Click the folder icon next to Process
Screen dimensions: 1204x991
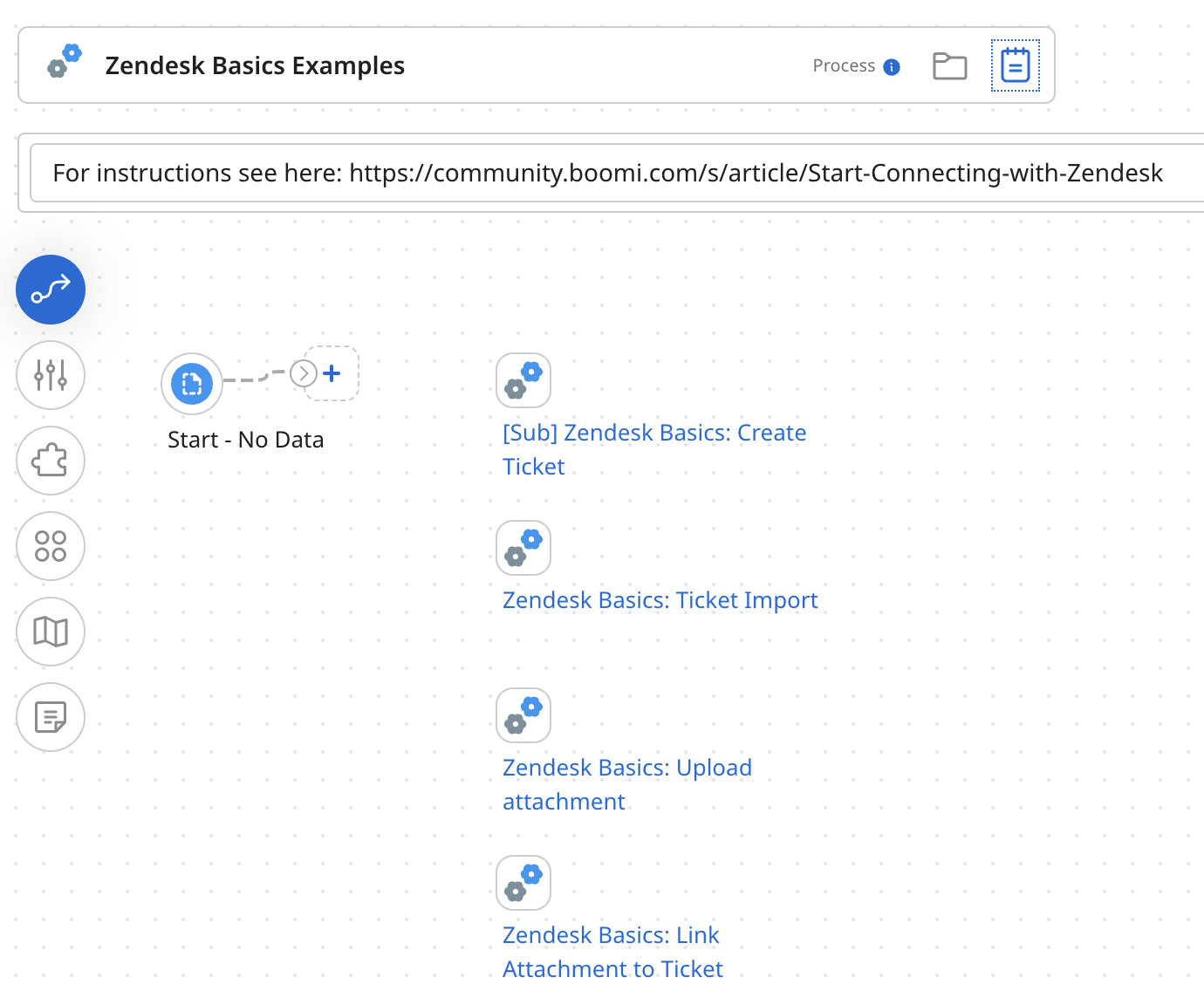tap(950, 65)
